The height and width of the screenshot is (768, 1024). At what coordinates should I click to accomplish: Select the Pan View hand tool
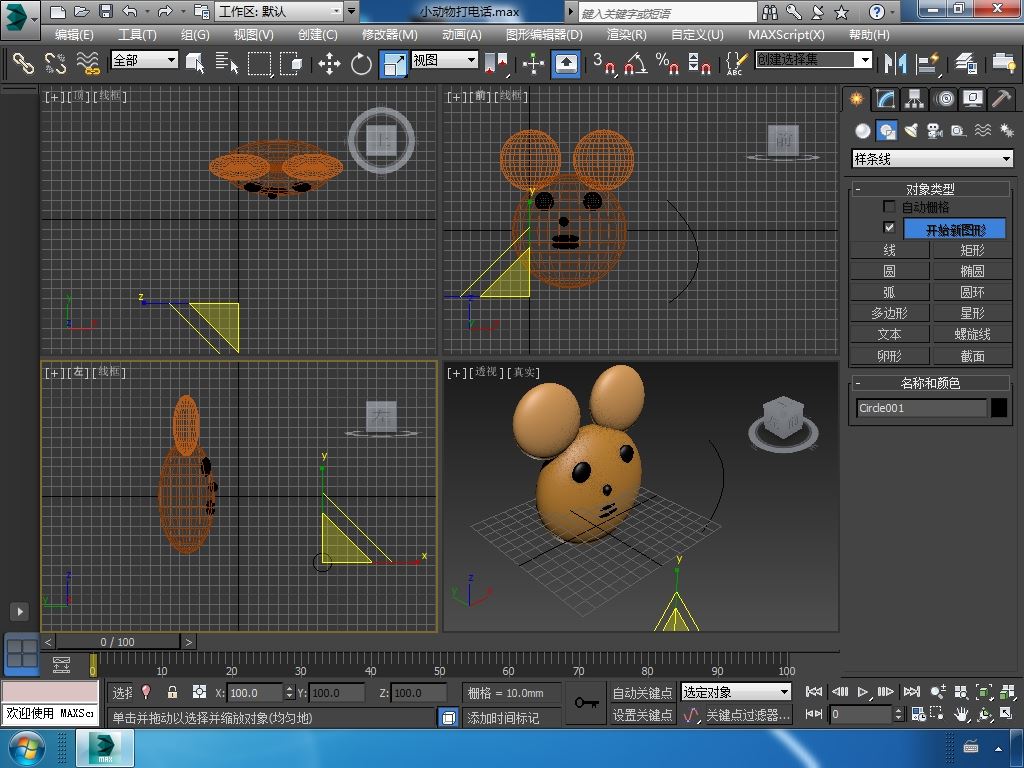(x=961, y=714)
